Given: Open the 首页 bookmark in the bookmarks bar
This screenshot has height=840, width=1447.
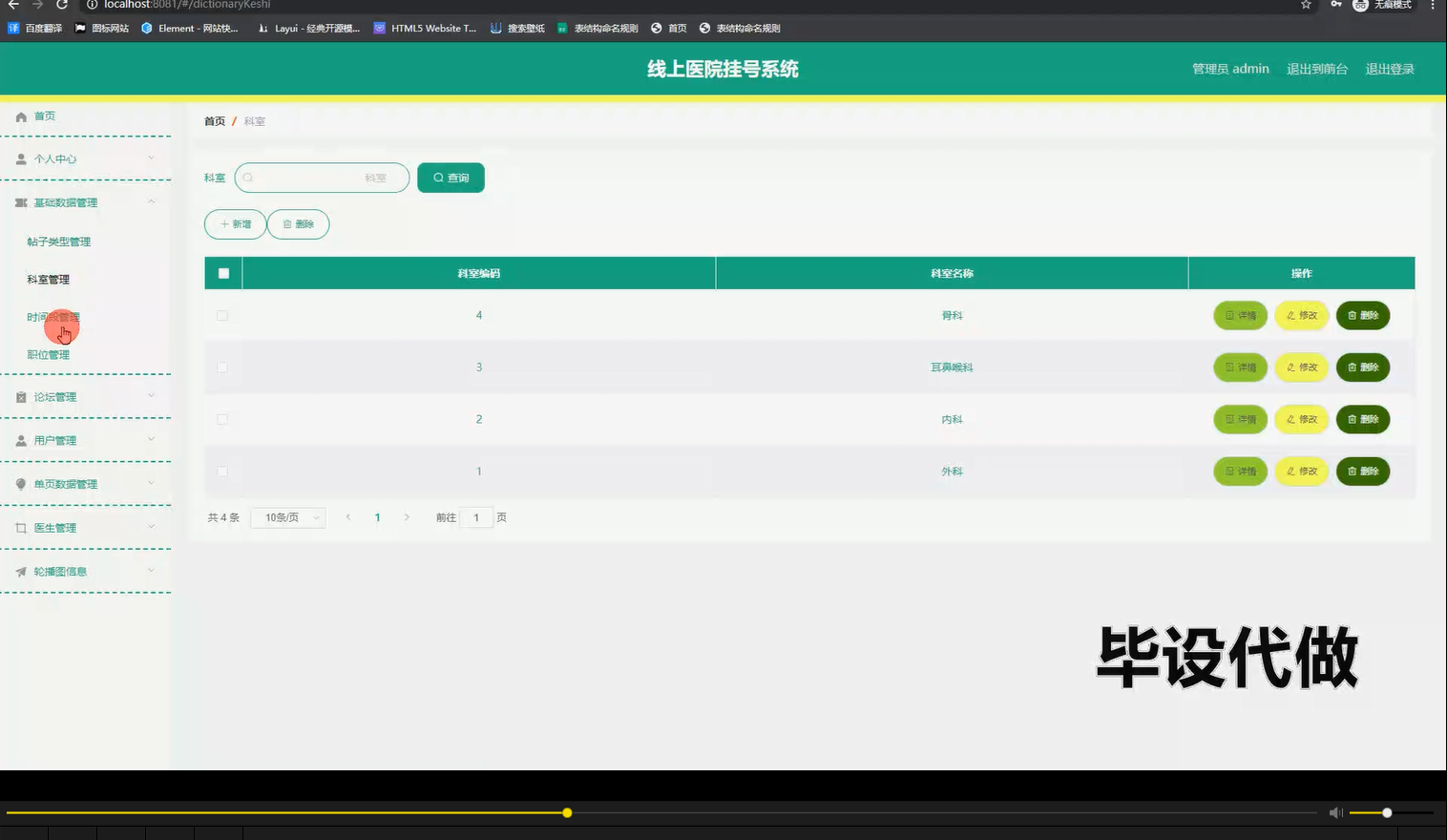Looking at the screenshot, I should tap(669, 29).
